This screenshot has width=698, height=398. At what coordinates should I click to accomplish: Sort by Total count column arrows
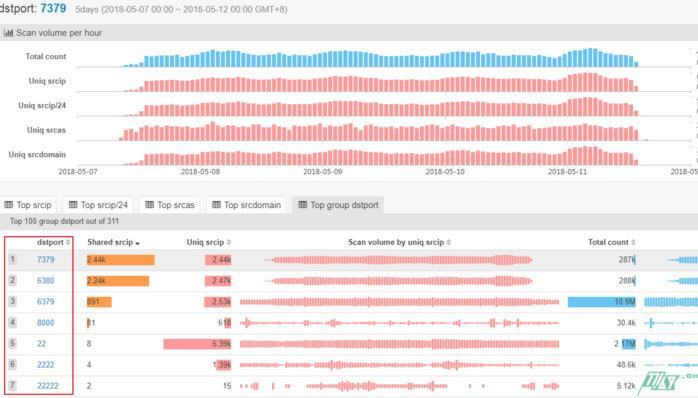(633, 242)
